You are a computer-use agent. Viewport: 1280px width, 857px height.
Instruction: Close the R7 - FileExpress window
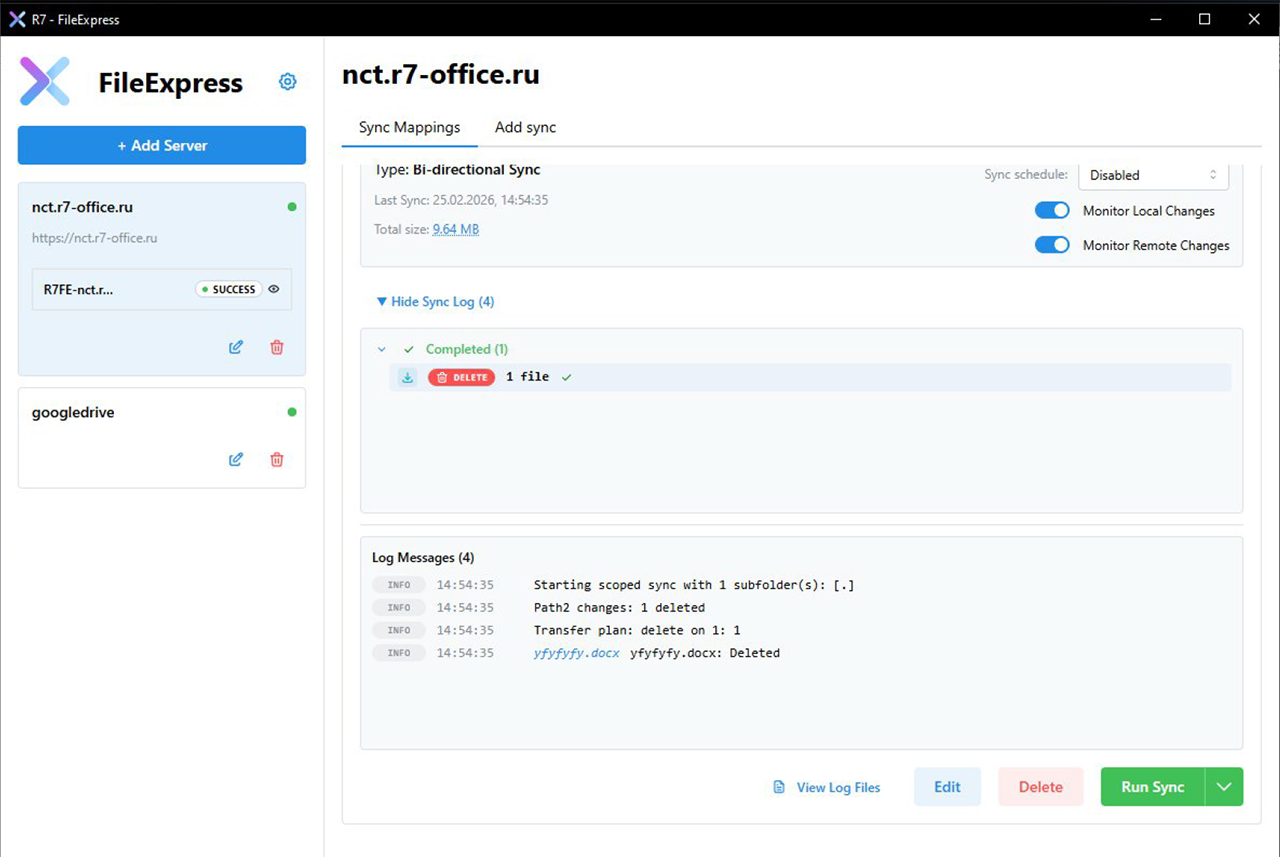click(1254, 19)
